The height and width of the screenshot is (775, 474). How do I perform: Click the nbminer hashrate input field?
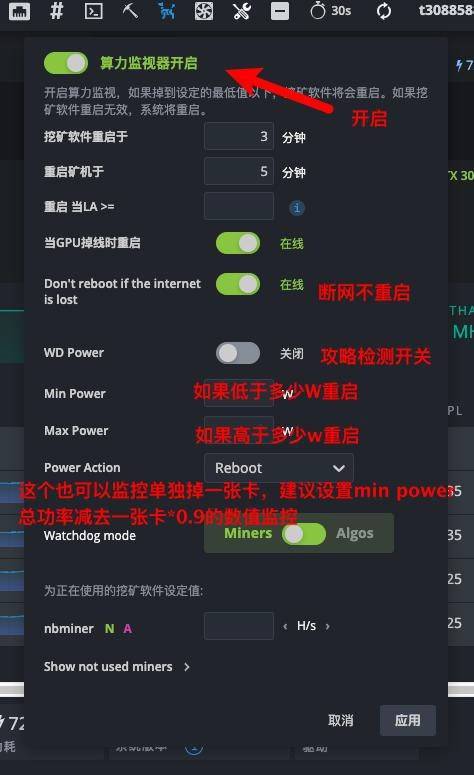coord(239,626)
